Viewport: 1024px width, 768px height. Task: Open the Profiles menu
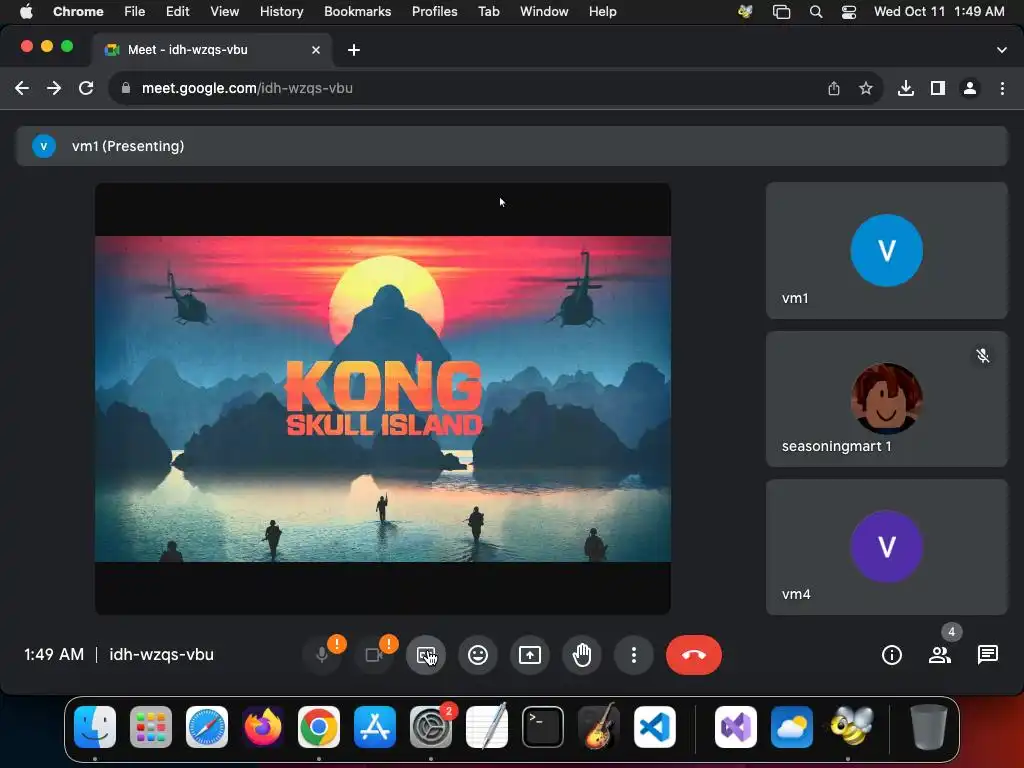tap(434, 12)
